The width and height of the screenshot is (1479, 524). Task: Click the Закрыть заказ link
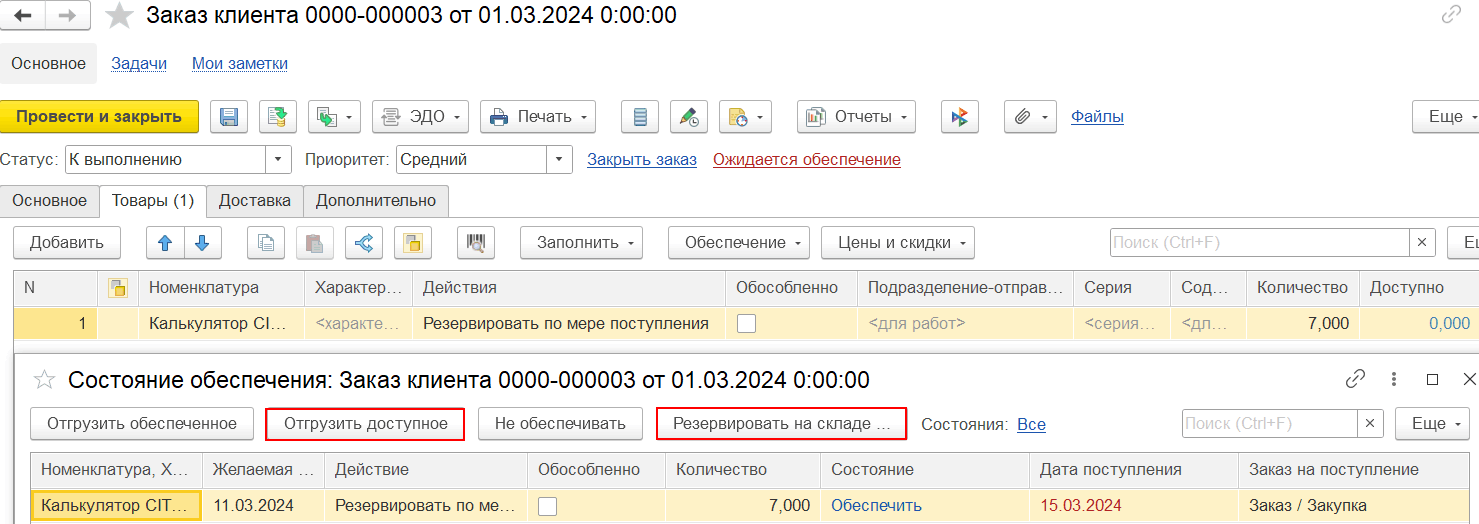(642, 159)
